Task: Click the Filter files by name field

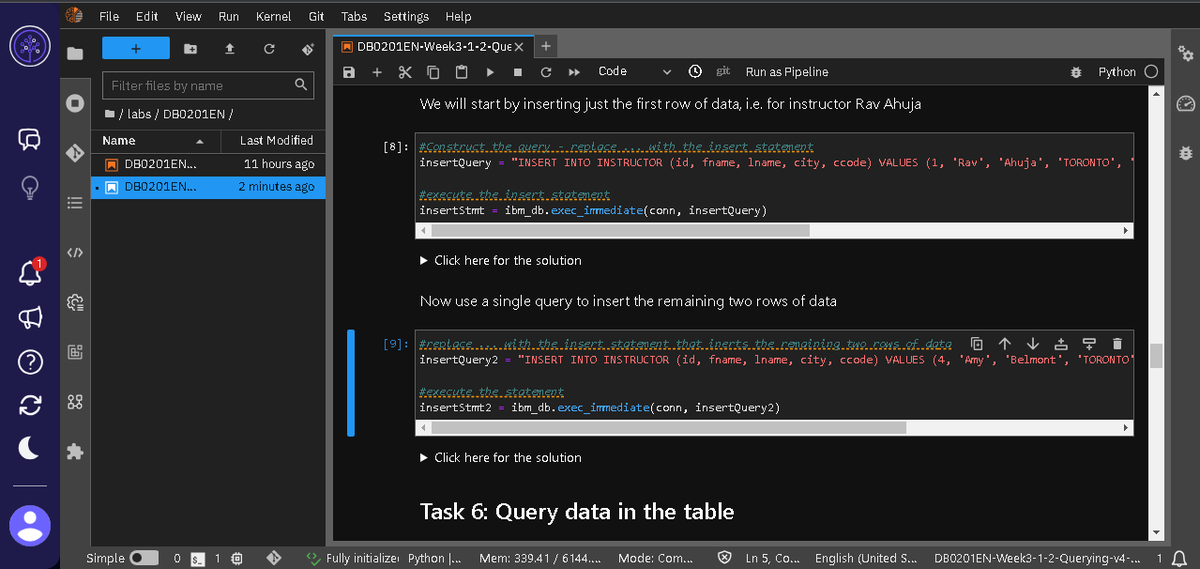Action: (208, 86)
